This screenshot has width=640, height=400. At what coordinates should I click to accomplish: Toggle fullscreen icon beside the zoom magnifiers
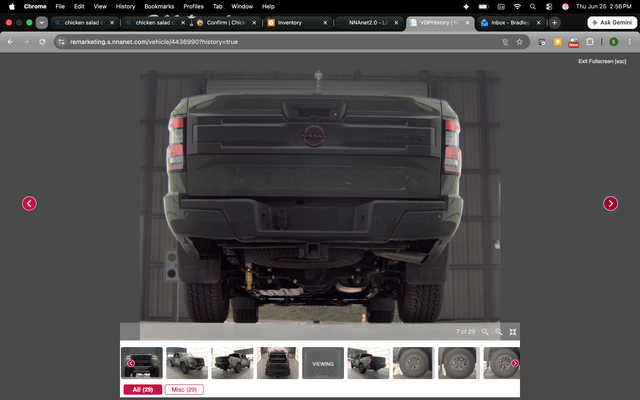513,332
